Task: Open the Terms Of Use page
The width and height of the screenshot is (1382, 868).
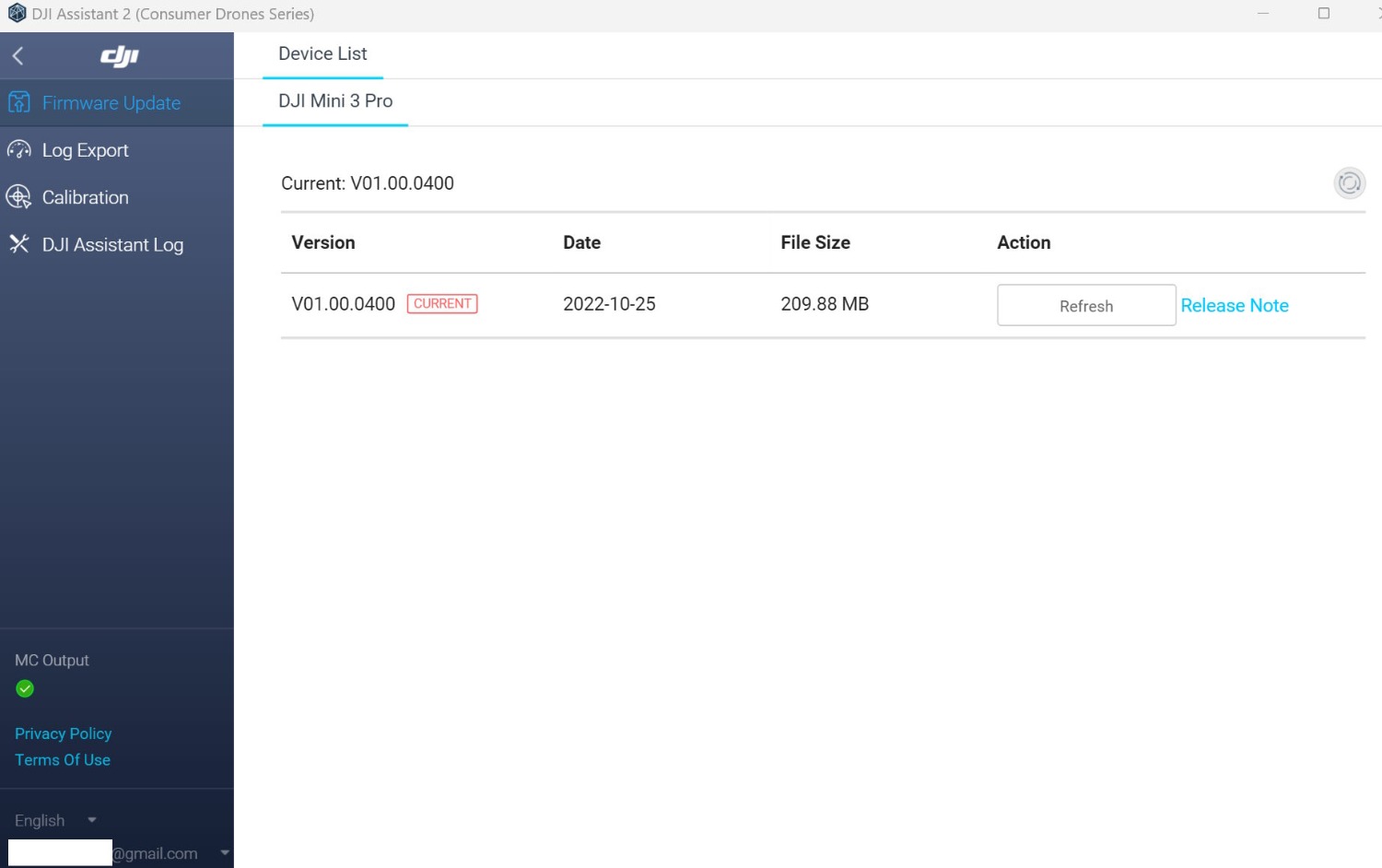Action: (x=62, y=759)
